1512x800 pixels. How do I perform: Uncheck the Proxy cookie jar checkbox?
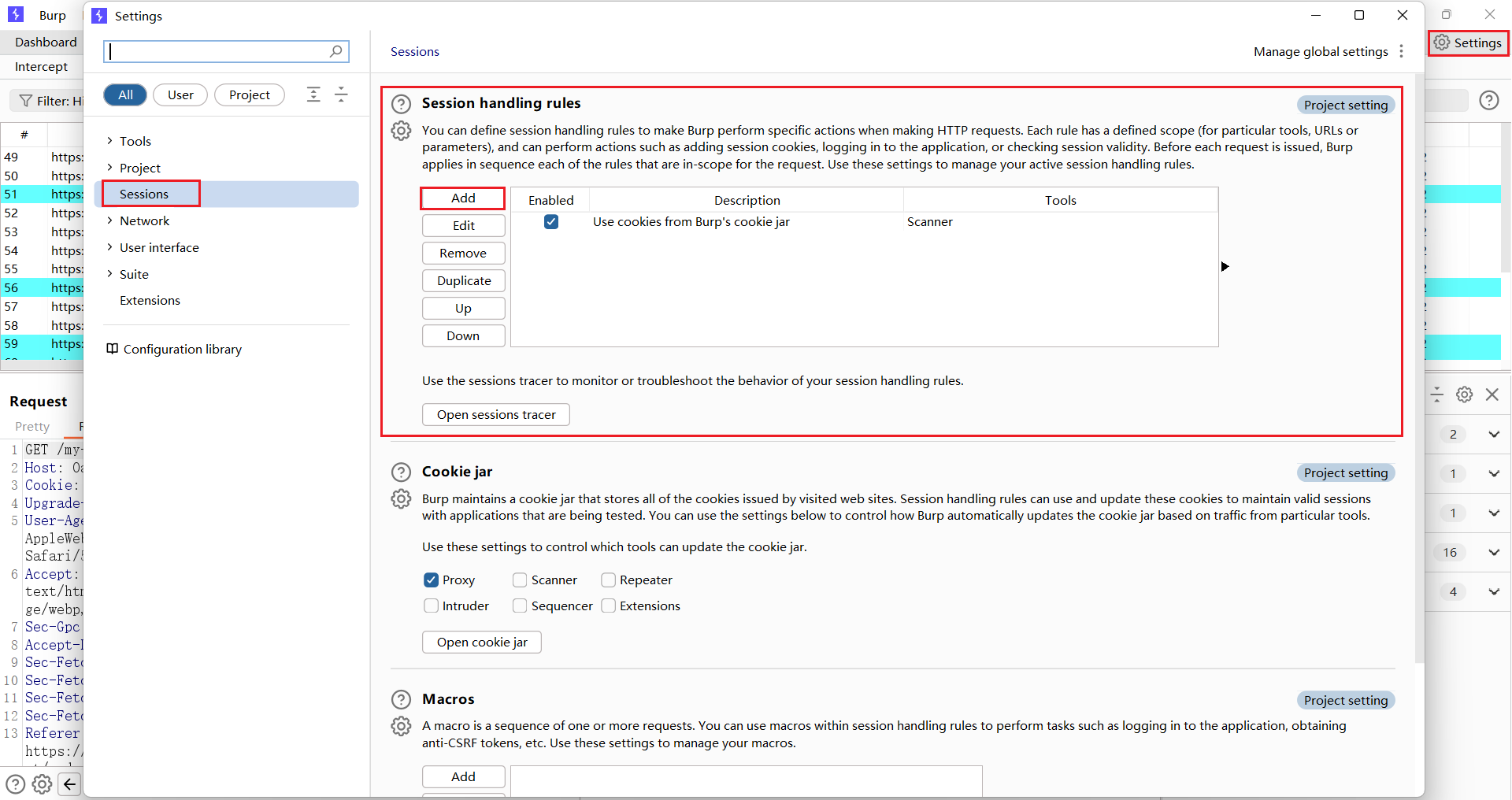[431, 580]
